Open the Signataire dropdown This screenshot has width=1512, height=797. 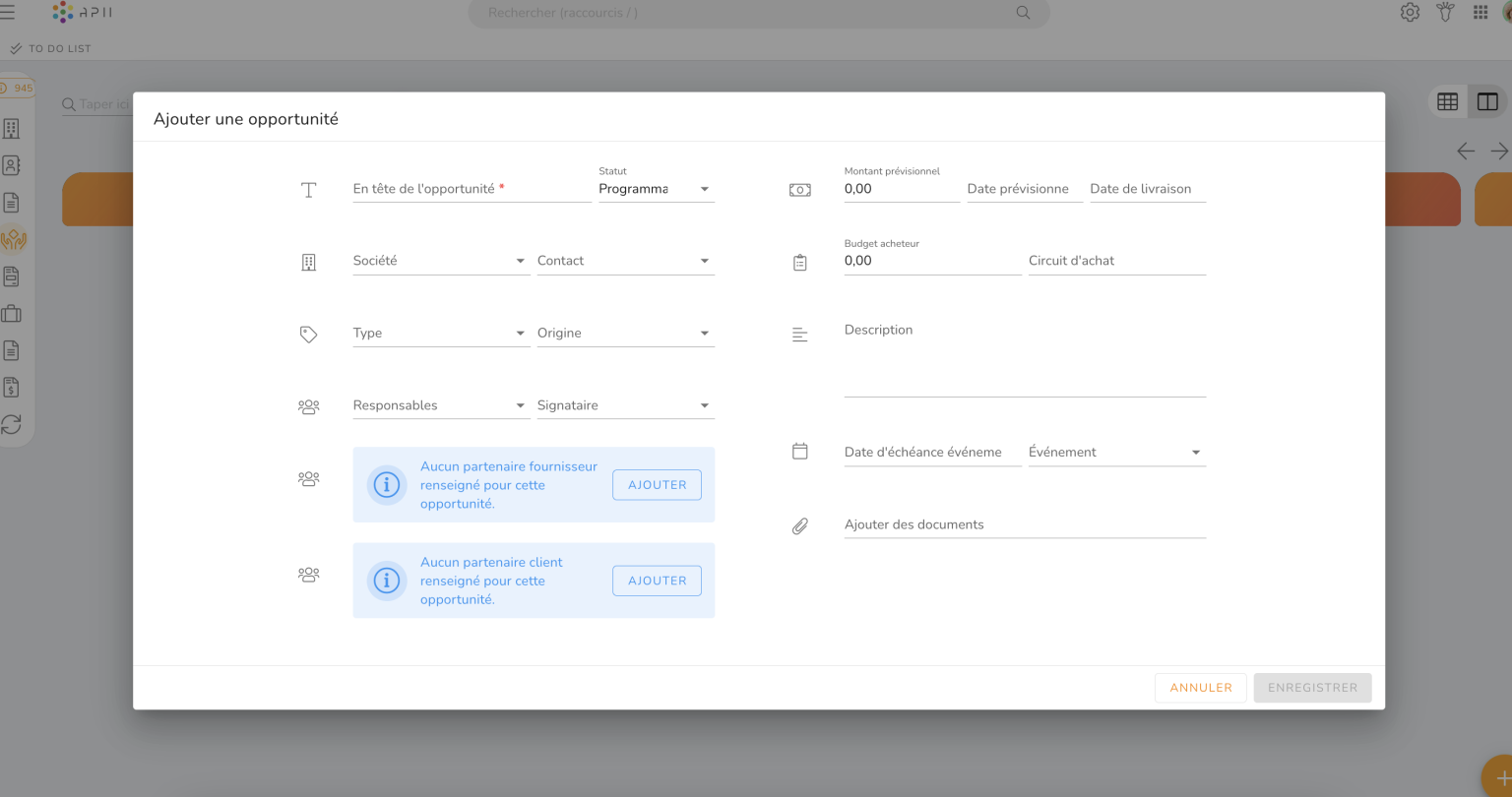pyautogui.click(x=704, y=405)
